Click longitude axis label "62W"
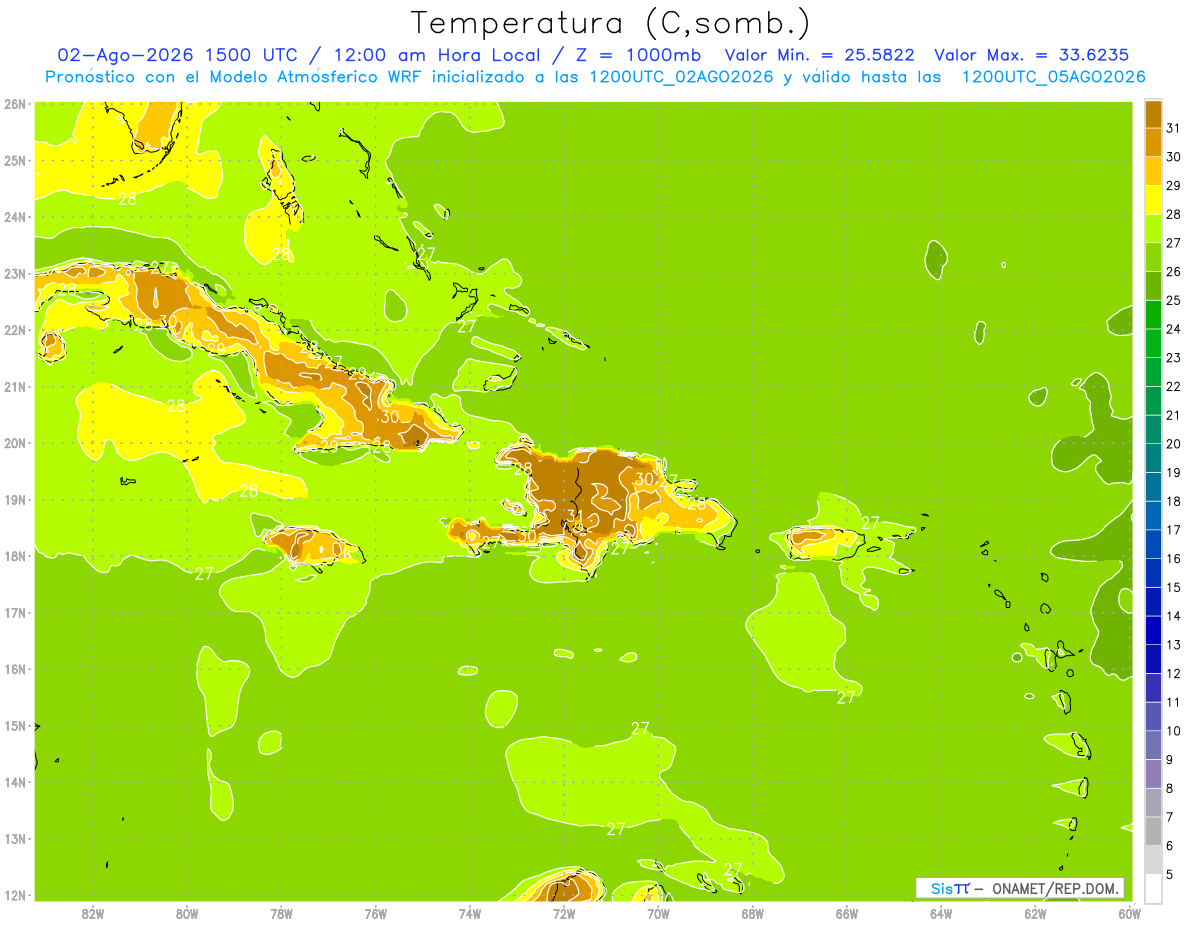 tap(1036, 913)
